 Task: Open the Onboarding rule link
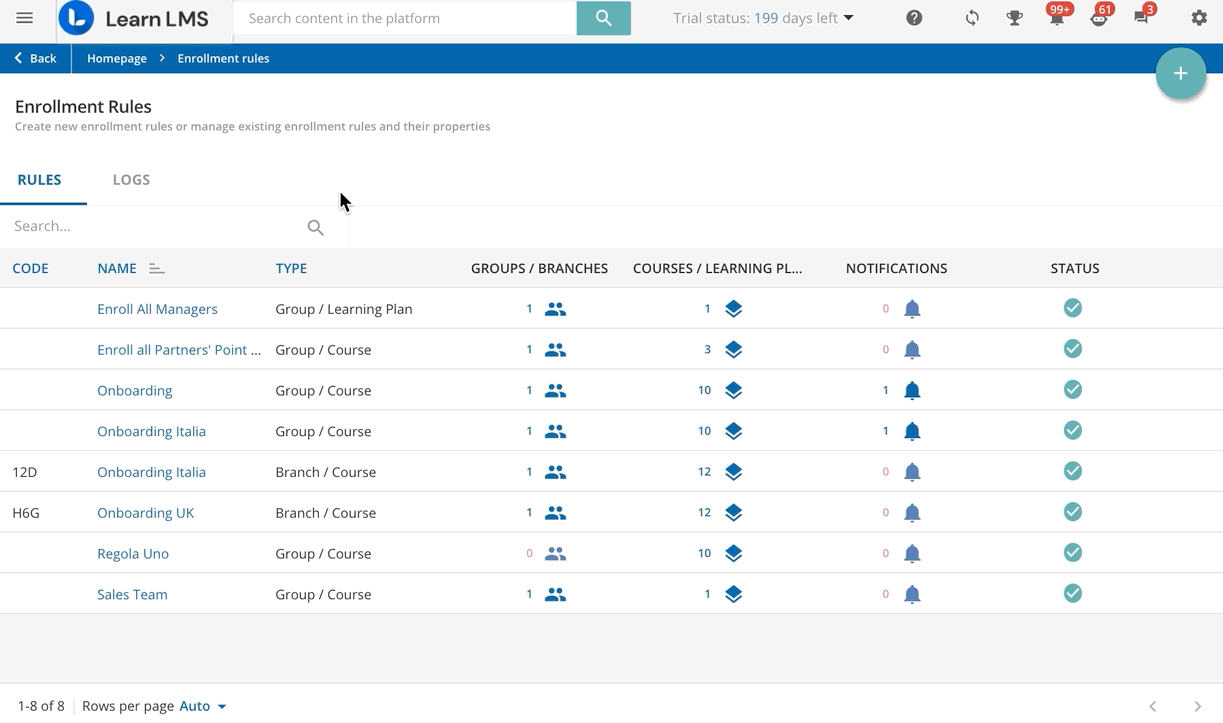click(x=134, y=390)
